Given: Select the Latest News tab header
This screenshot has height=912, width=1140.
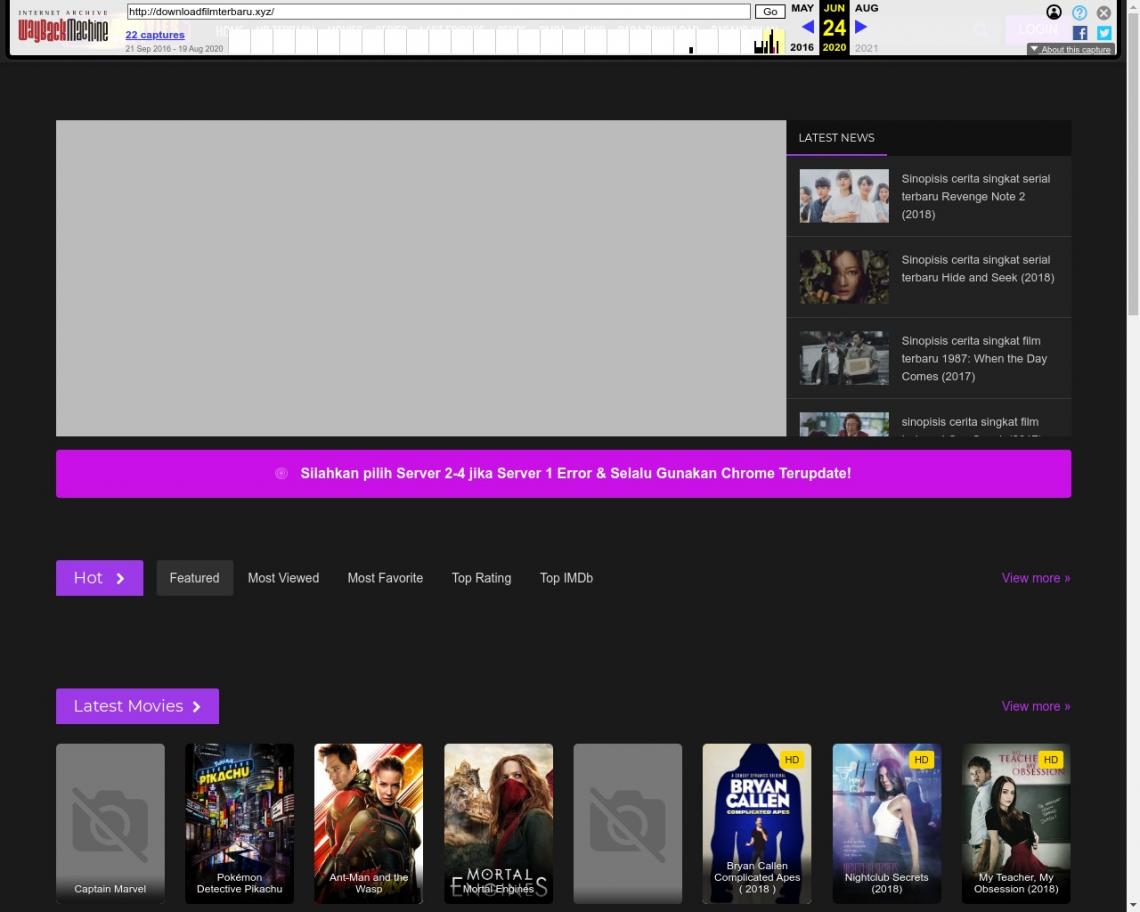Looking at the screenshot, I should coord(836,137).
